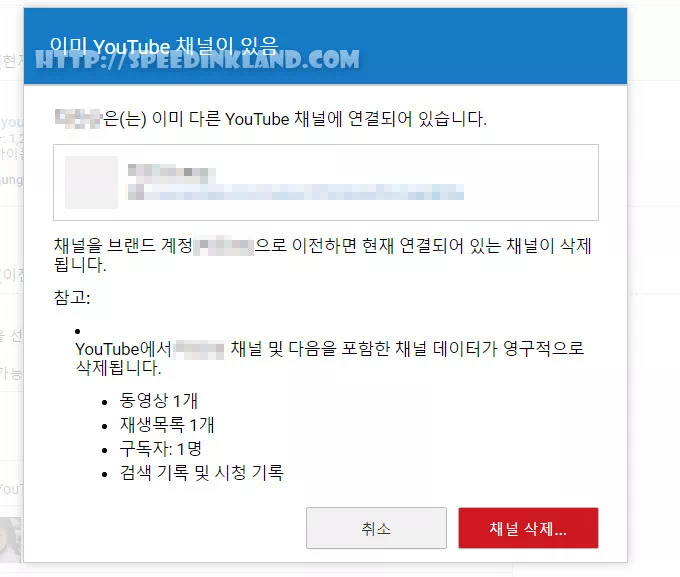The width and height of the screenshot is (680, 577).
Task: Open the blurred channel URL link
Action: coord(296,192)
